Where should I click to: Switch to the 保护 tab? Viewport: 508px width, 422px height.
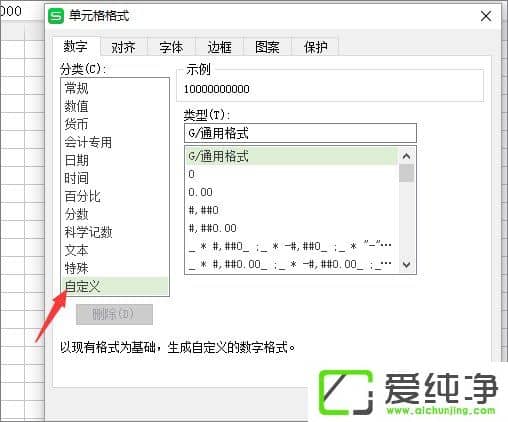point(315,47)
